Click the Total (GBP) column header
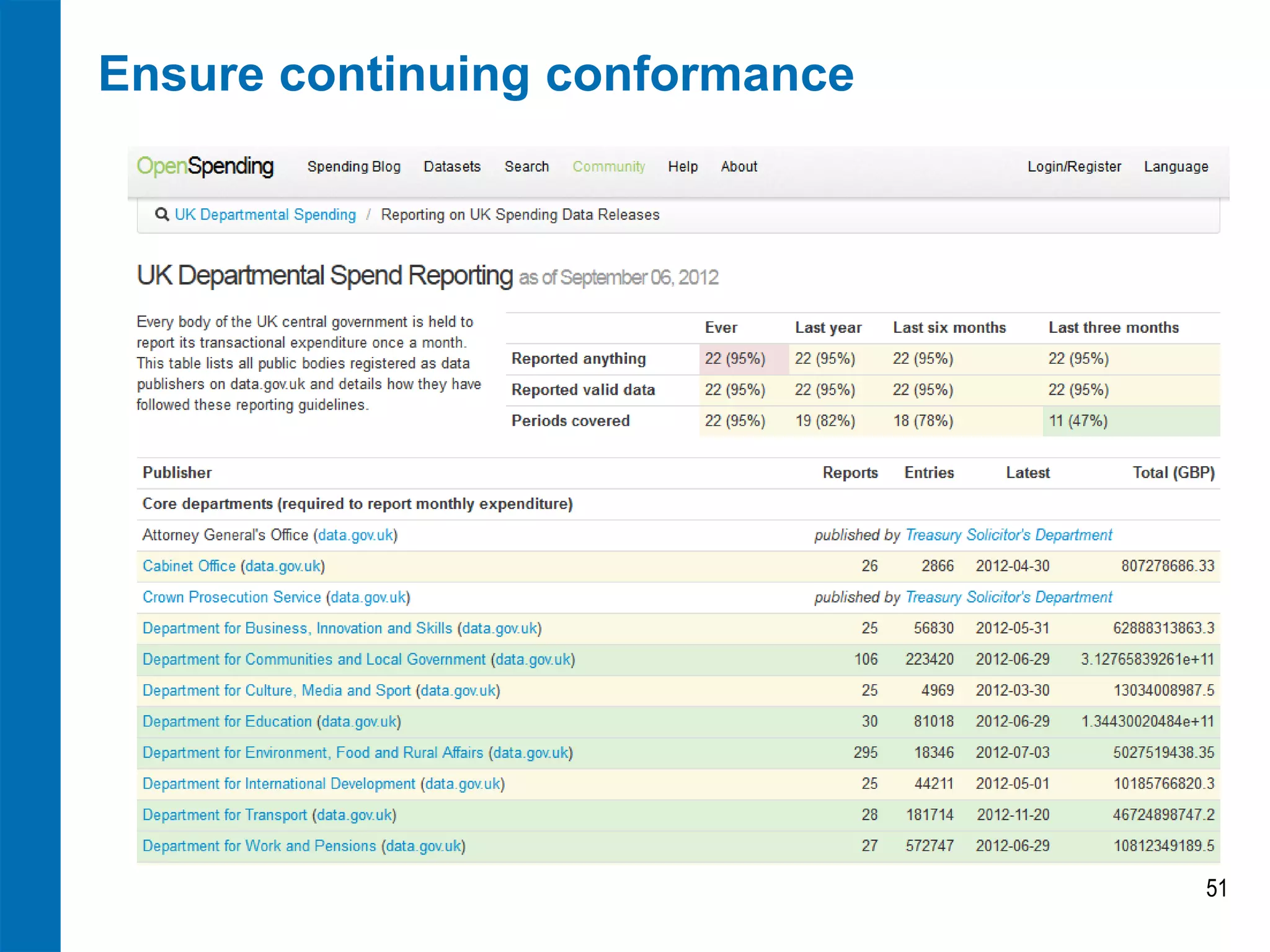1270x952 pixels. (1173, 473)
